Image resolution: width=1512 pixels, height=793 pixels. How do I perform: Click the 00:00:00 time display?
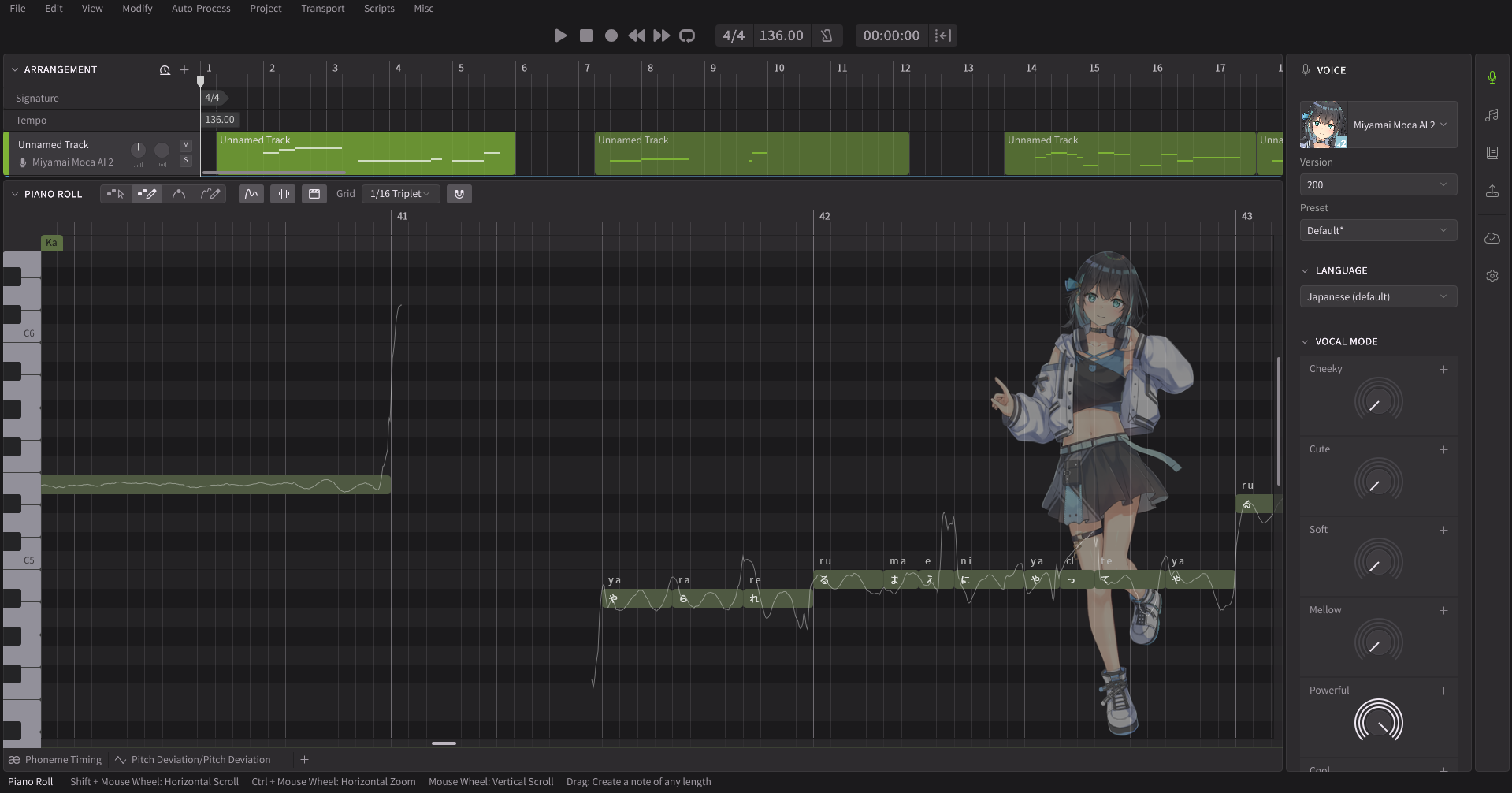pyautogui.click(x=891, y=35)
